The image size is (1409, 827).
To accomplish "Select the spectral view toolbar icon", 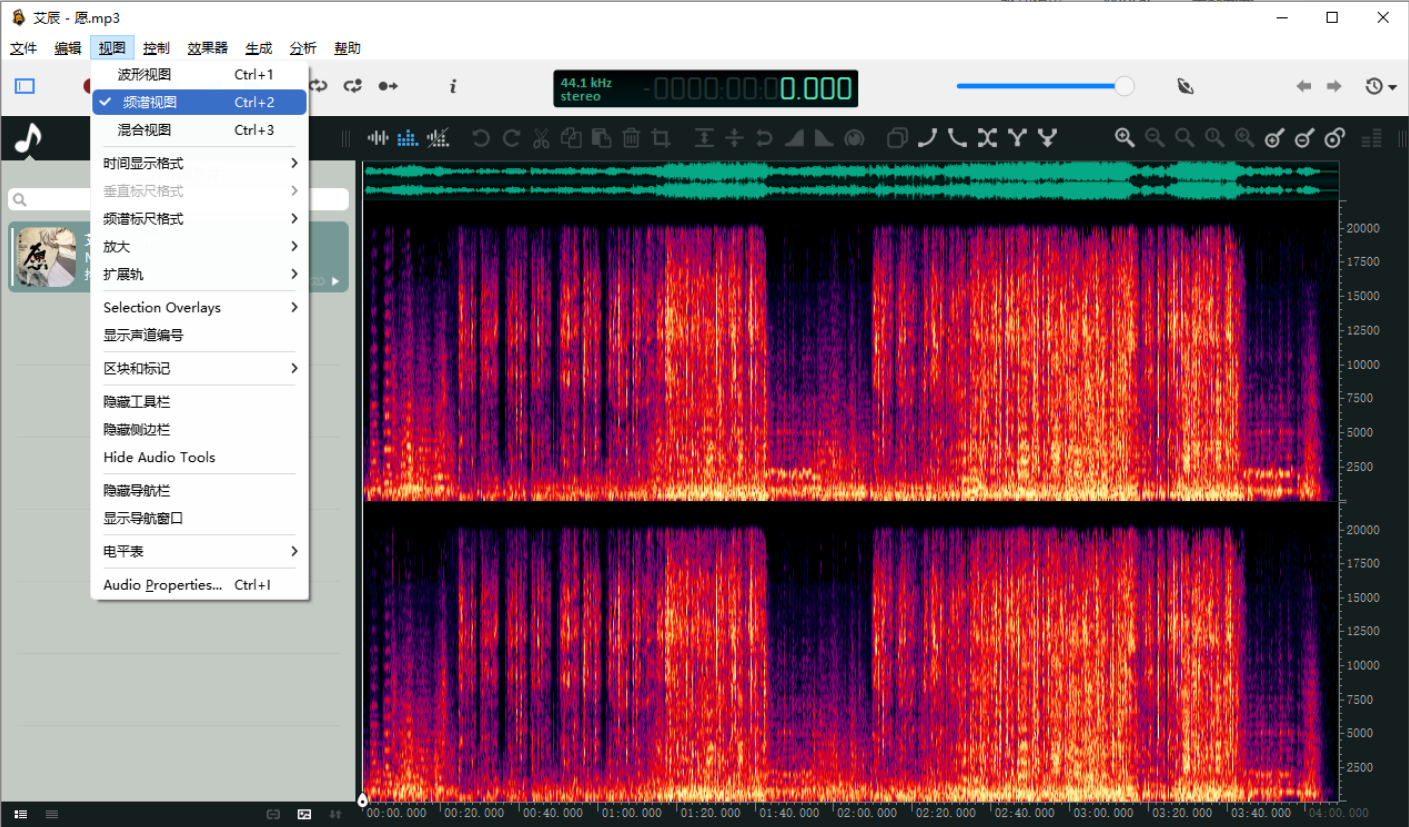I will 408,138.
